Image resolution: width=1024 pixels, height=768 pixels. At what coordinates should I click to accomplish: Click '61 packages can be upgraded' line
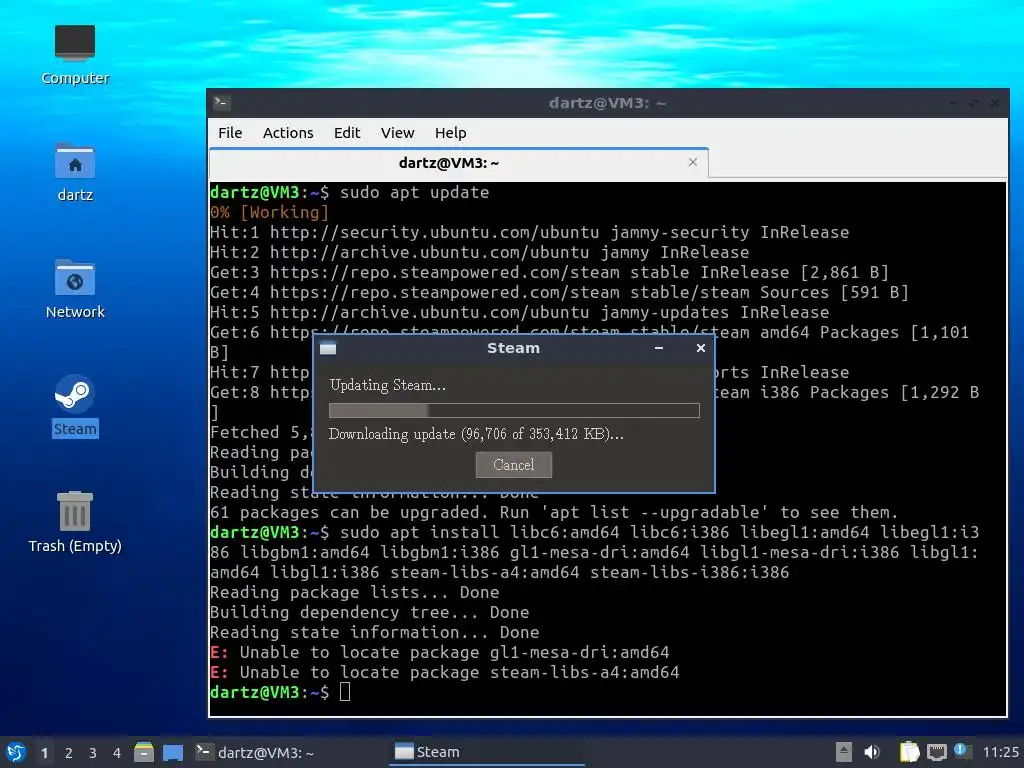[554, 513]
